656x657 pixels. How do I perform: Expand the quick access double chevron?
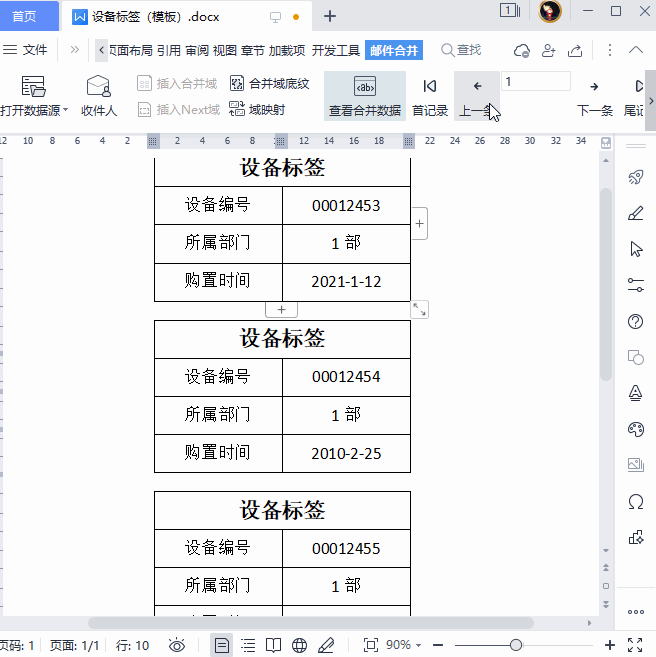coord(75,50)
